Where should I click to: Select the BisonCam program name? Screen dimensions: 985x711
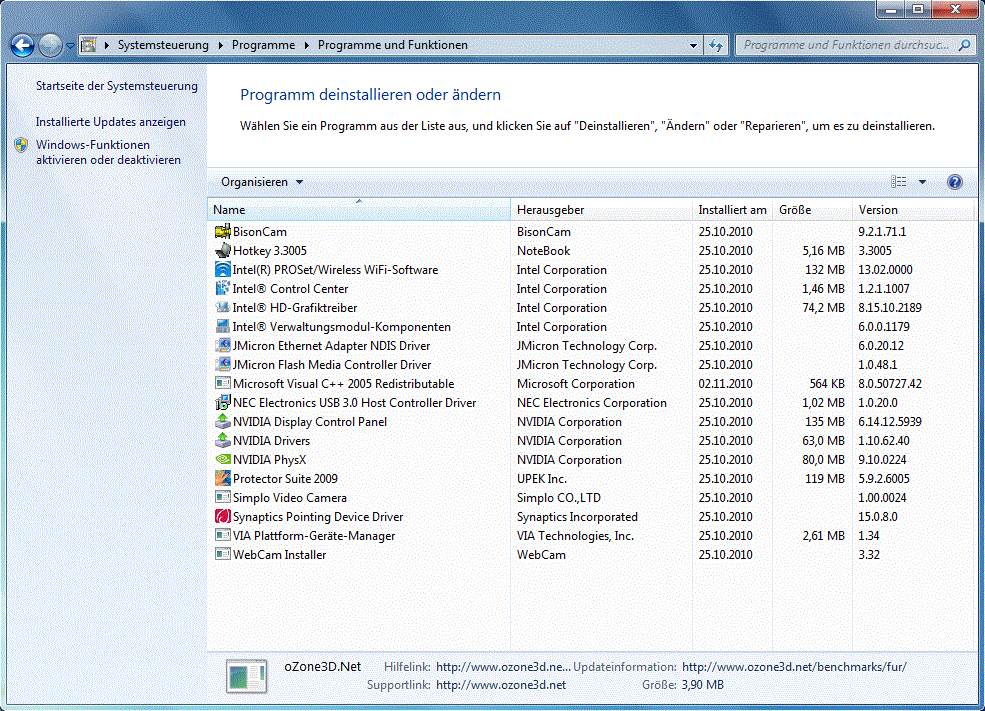(259, 232)
